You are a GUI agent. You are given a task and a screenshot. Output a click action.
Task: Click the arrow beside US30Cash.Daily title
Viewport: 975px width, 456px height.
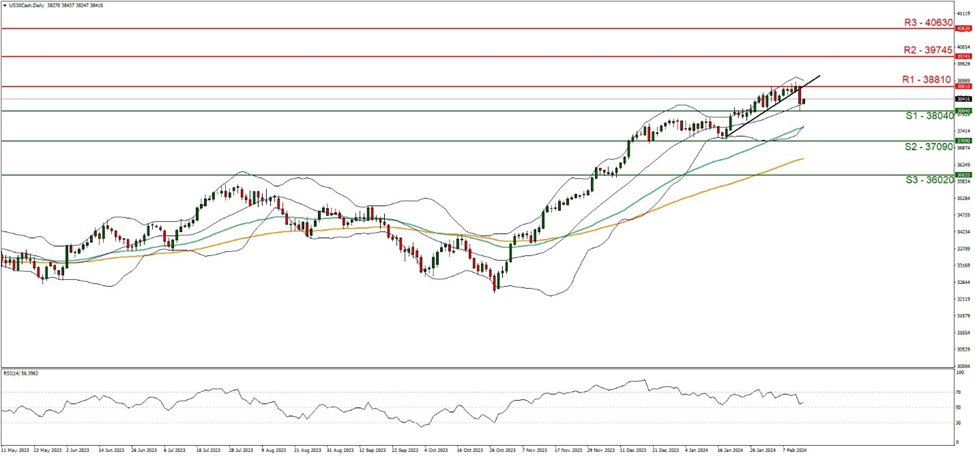point(4,6)
